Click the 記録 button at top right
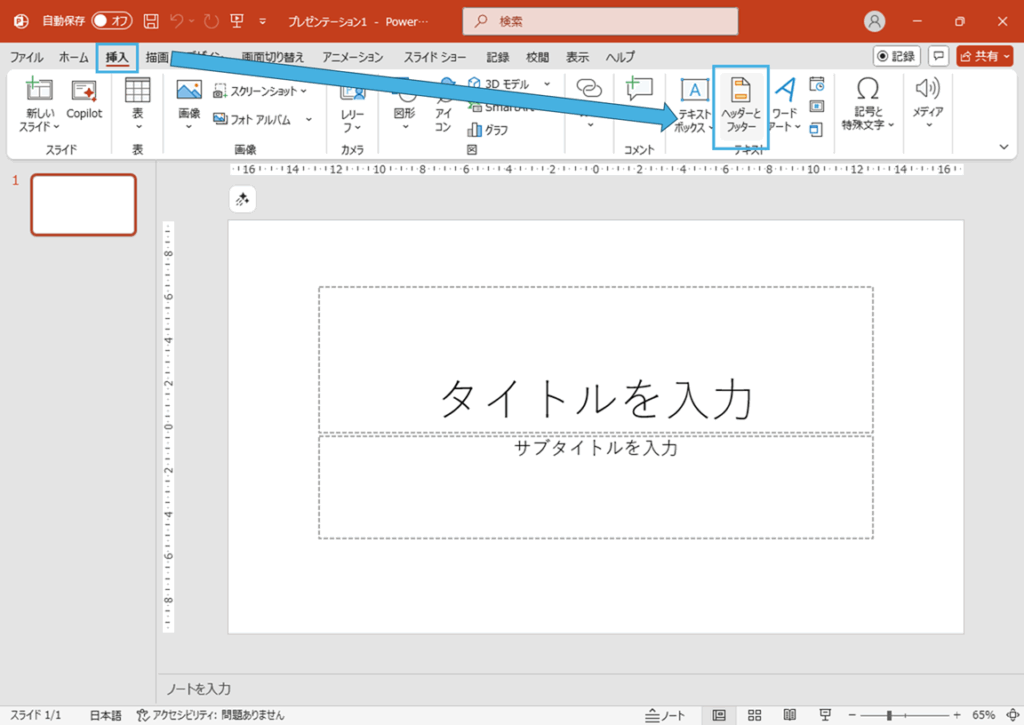 click(x=896, y=56)
